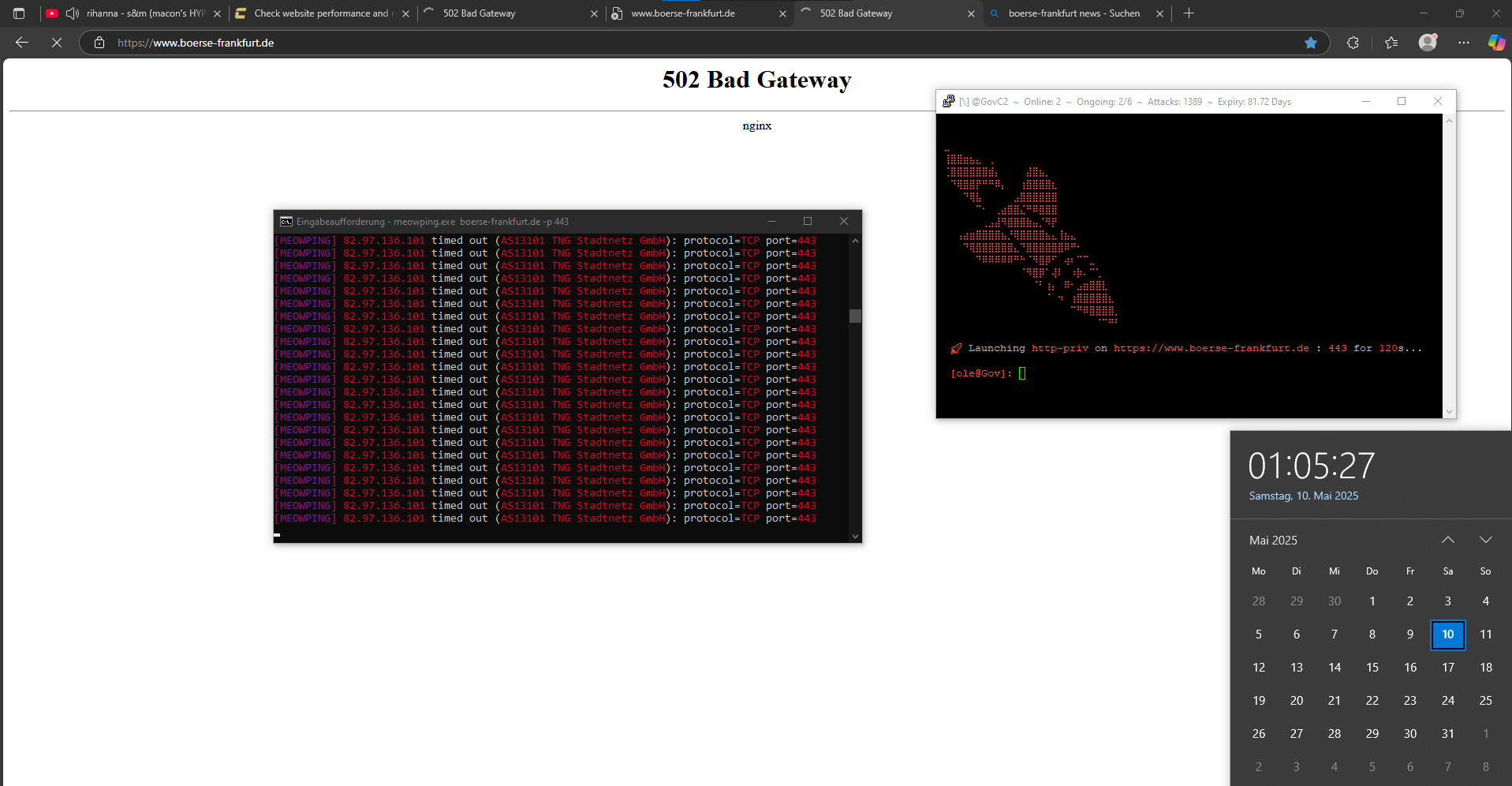
Task: Minimize the meowping command prompt window
Action: [772, 222]
